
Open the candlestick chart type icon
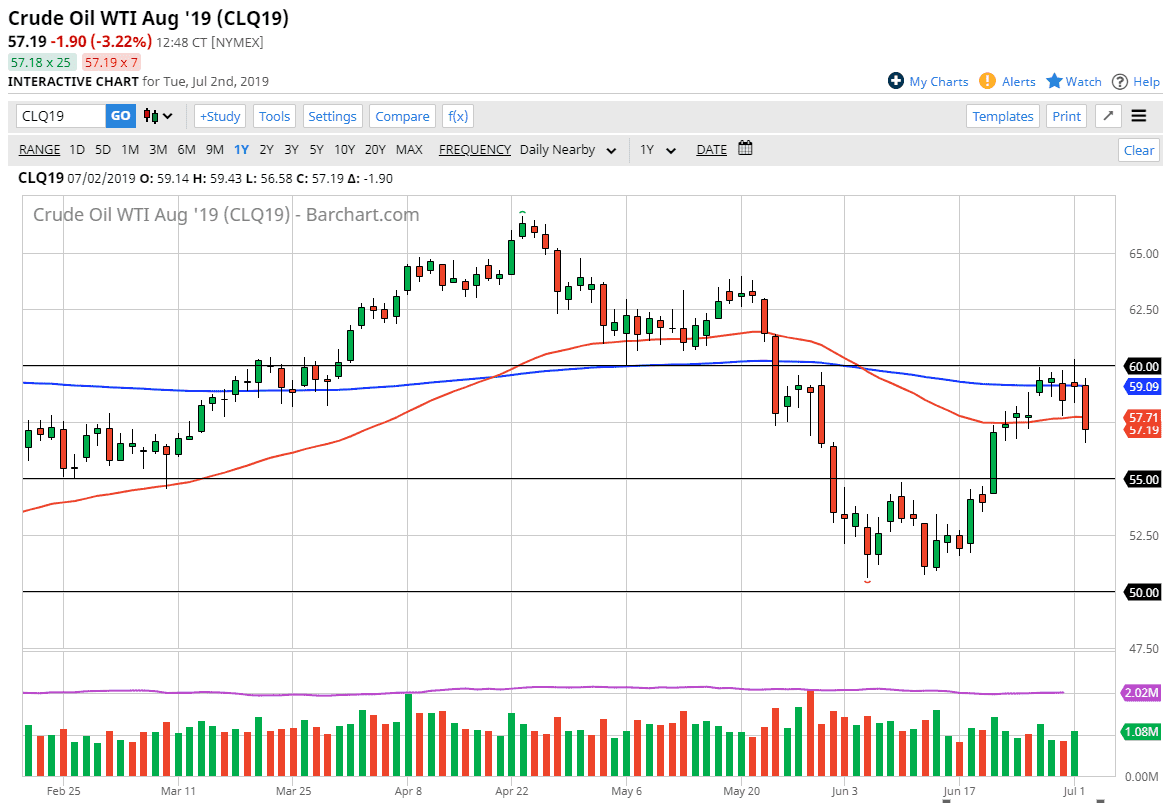(x=149, y=116)
